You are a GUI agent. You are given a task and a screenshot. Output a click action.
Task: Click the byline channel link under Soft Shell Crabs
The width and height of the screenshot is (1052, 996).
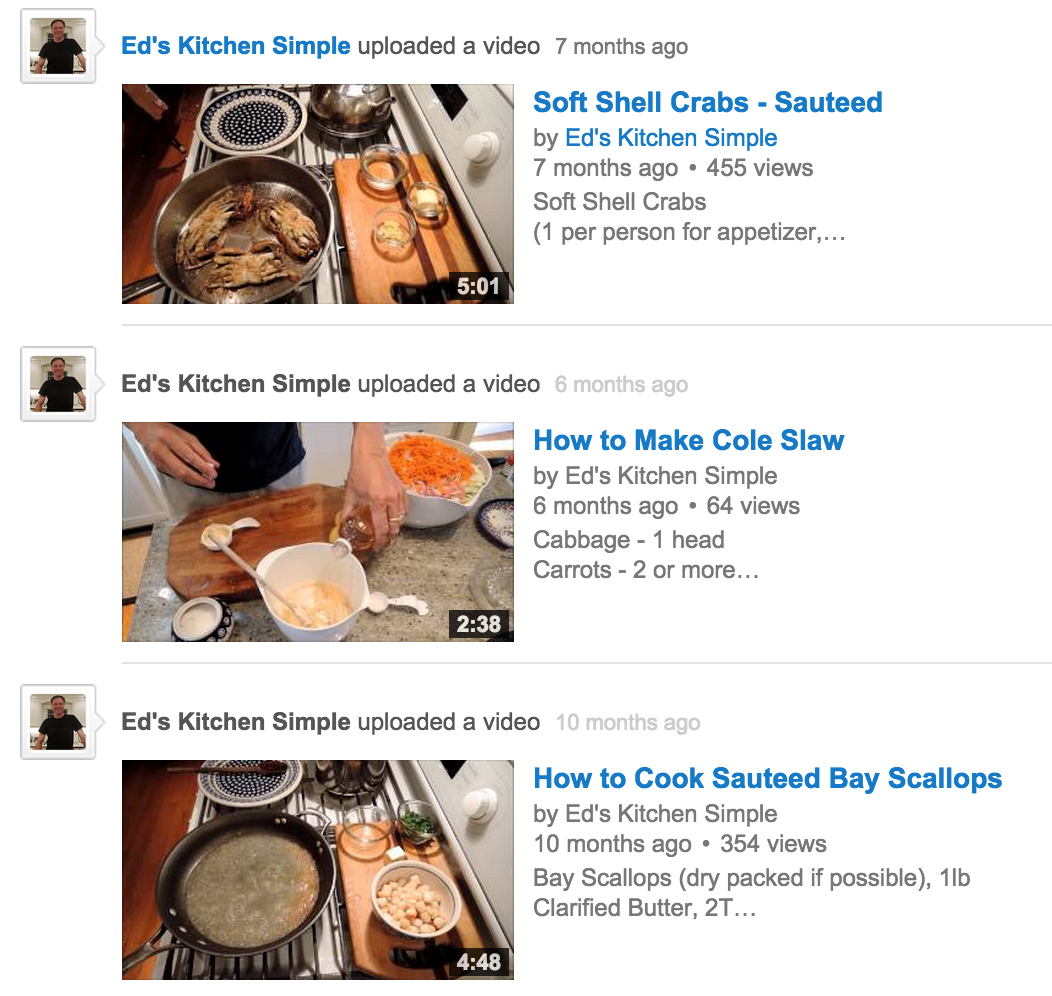671,137
